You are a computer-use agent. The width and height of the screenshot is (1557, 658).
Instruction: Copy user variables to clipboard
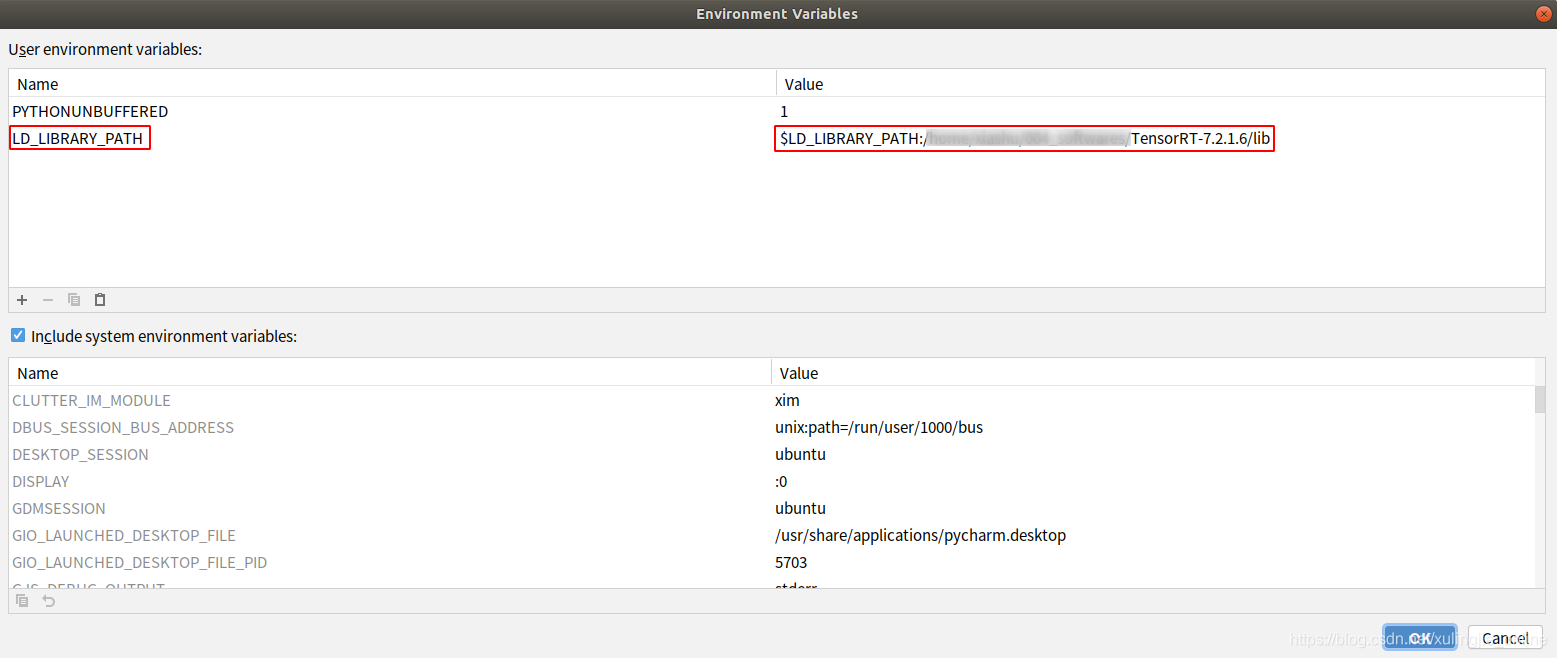pos(73,299)
